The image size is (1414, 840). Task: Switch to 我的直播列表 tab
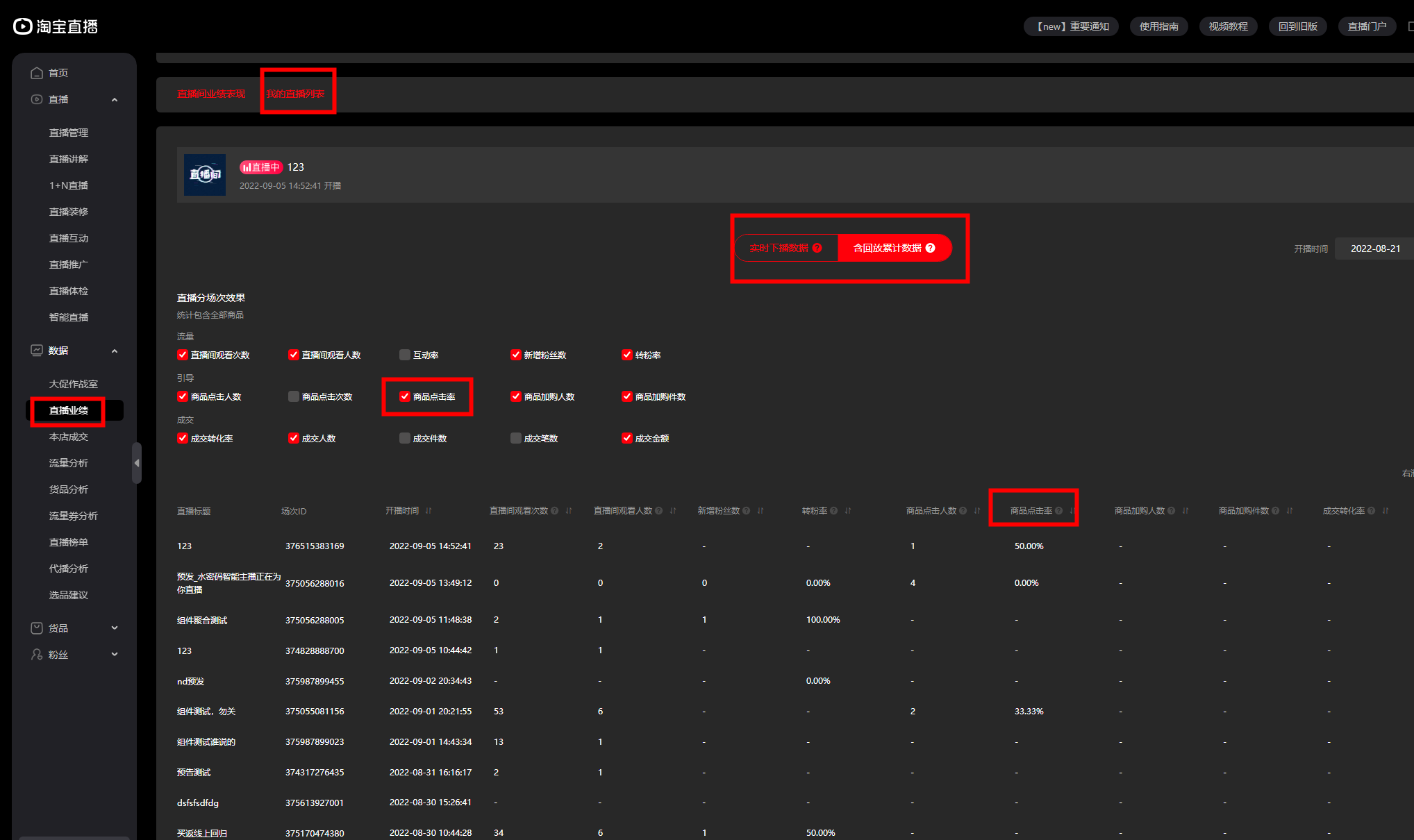pyautogui.click(x=295, y=94)
